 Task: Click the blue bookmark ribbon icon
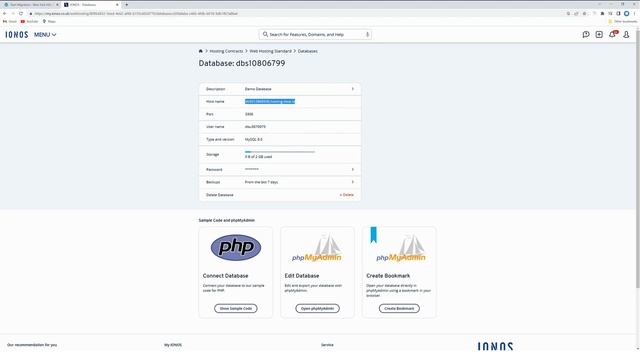click(373, 235)
